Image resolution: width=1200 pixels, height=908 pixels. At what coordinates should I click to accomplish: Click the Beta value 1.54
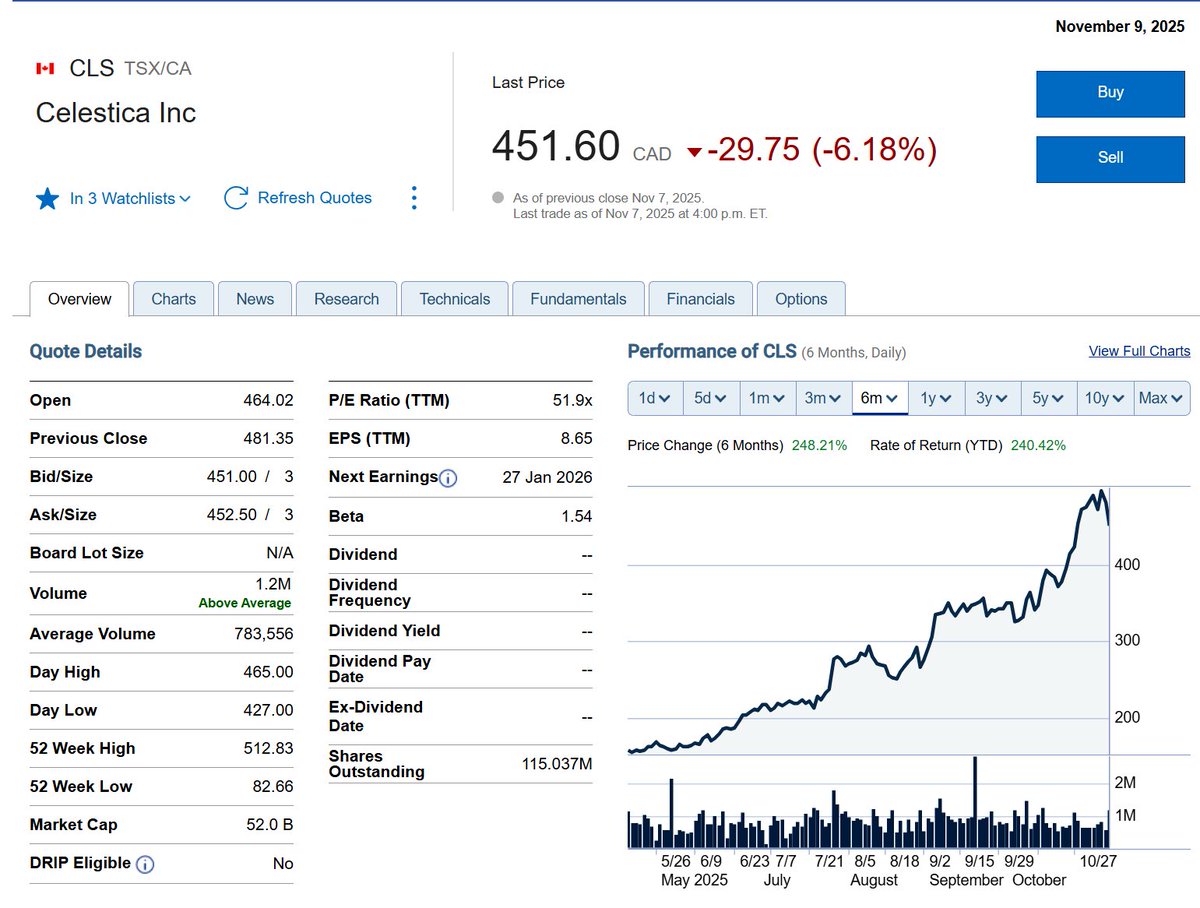577,517
